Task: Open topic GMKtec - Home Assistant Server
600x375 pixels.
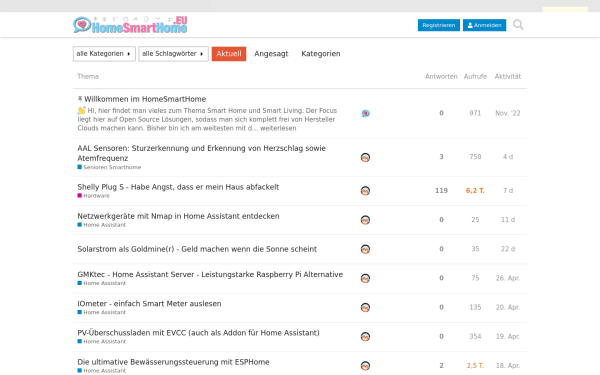Action: pos(210,274)
